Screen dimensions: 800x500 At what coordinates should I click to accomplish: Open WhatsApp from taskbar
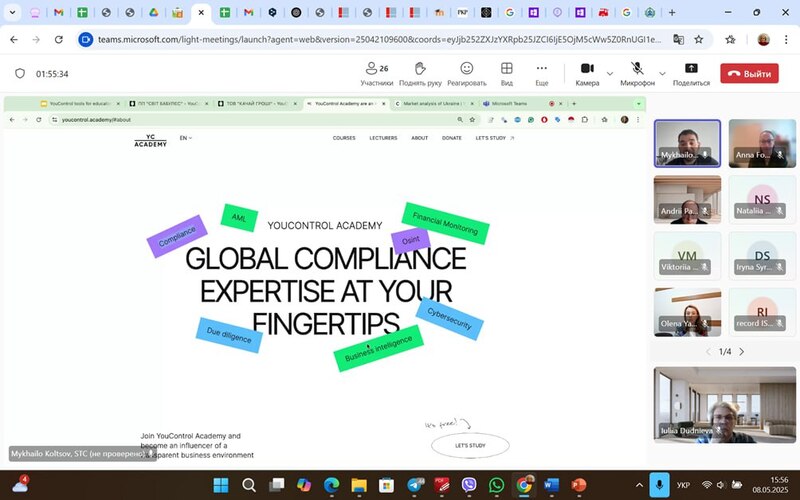click(496, 485)
